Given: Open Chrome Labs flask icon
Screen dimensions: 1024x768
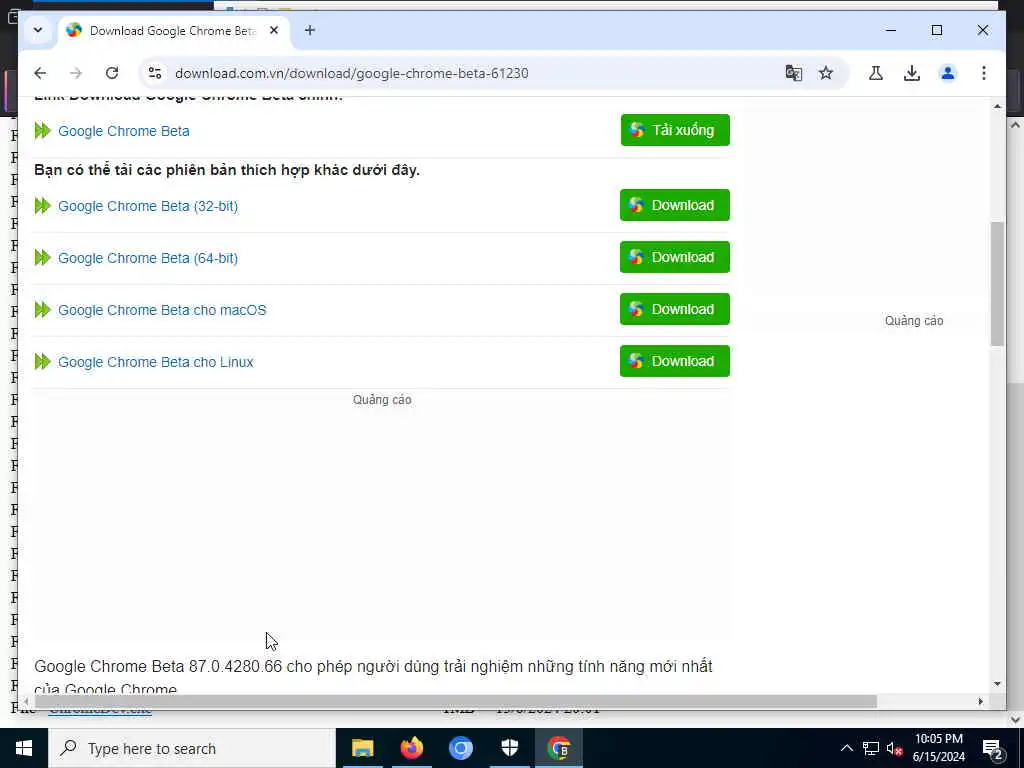Looking at the screenshot, I should point(876,73).
